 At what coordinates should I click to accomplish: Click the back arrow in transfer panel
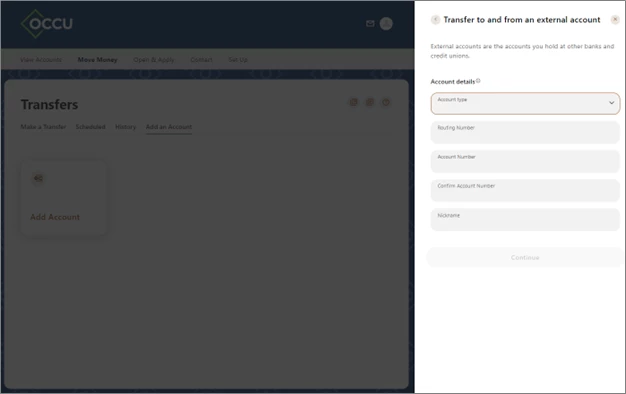436,20
